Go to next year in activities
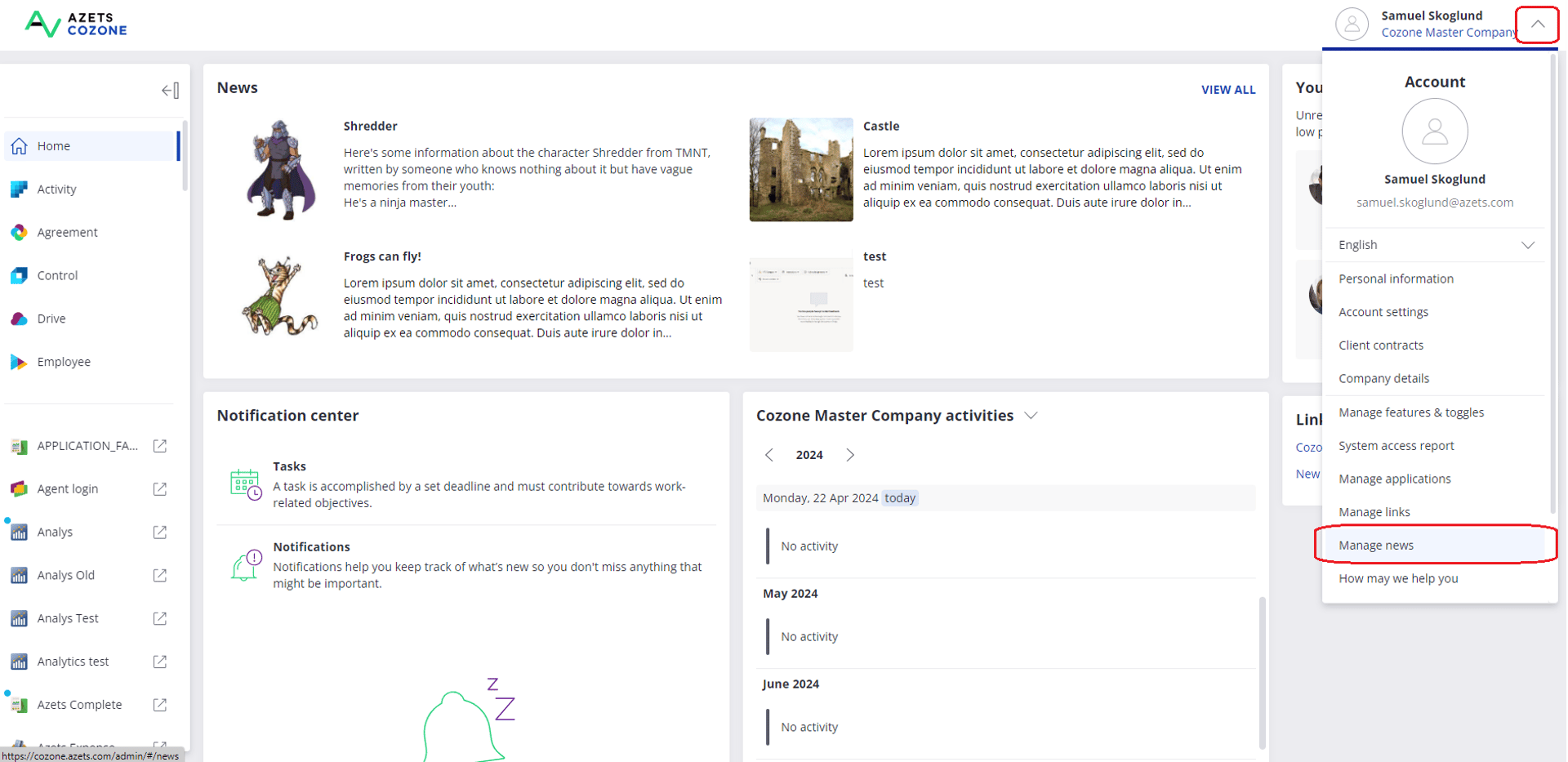Viewport: 1568px width, 762px height. click(x=850, y=455)
